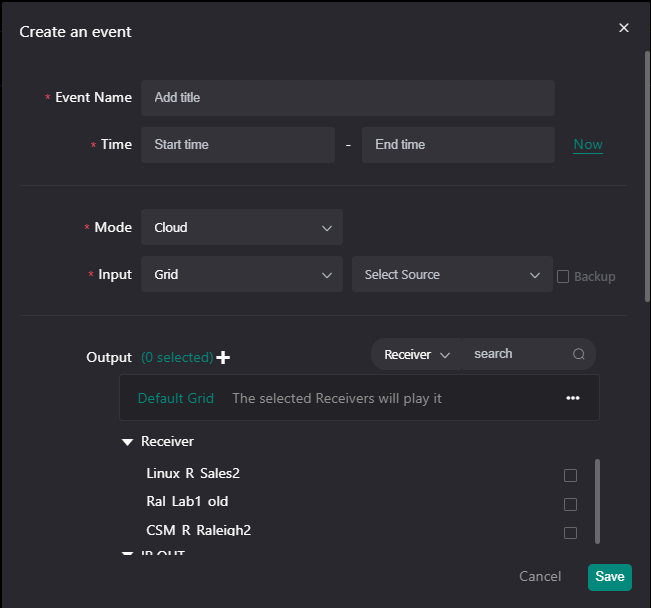Open the Default Grid three-dots menu
This screenshot has width=651, height=608.
point(573,398)
